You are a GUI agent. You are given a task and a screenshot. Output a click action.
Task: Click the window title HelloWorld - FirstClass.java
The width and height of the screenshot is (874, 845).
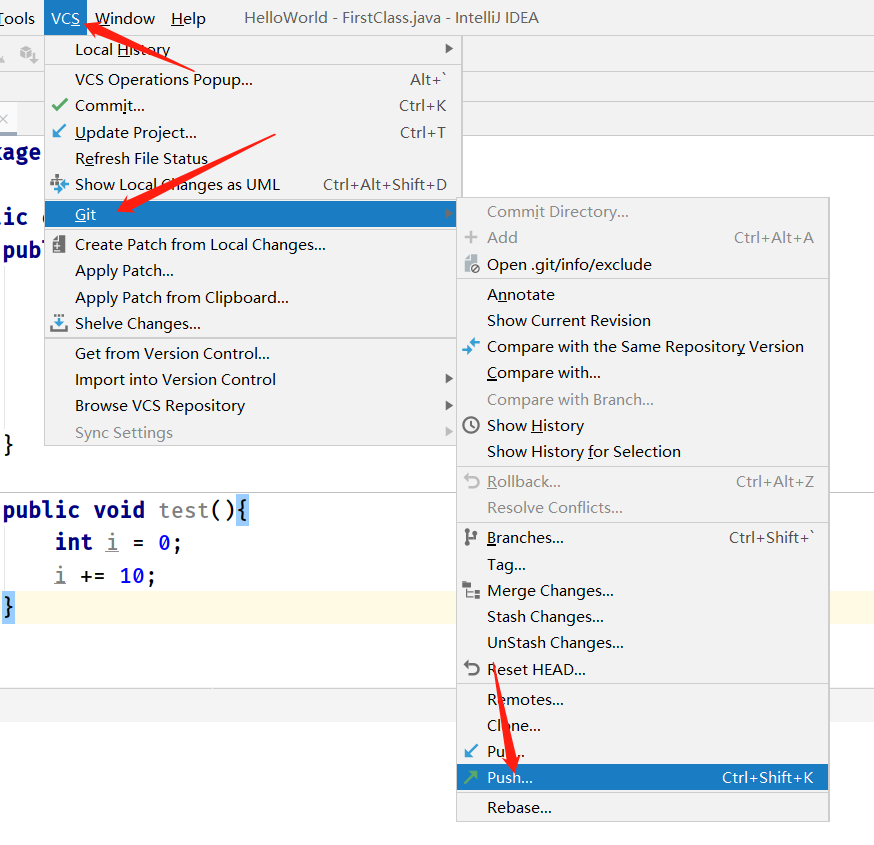(x=391, y=18)
